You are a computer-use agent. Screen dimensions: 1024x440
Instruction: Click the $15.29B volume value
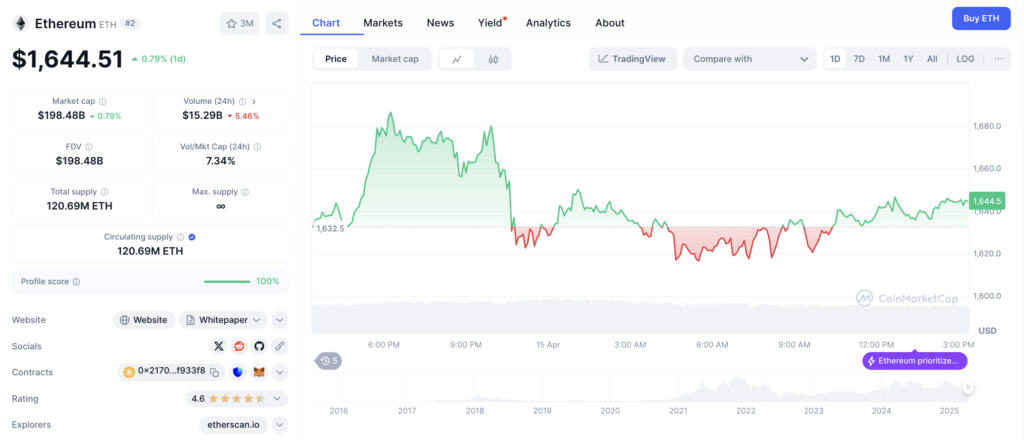200,116
